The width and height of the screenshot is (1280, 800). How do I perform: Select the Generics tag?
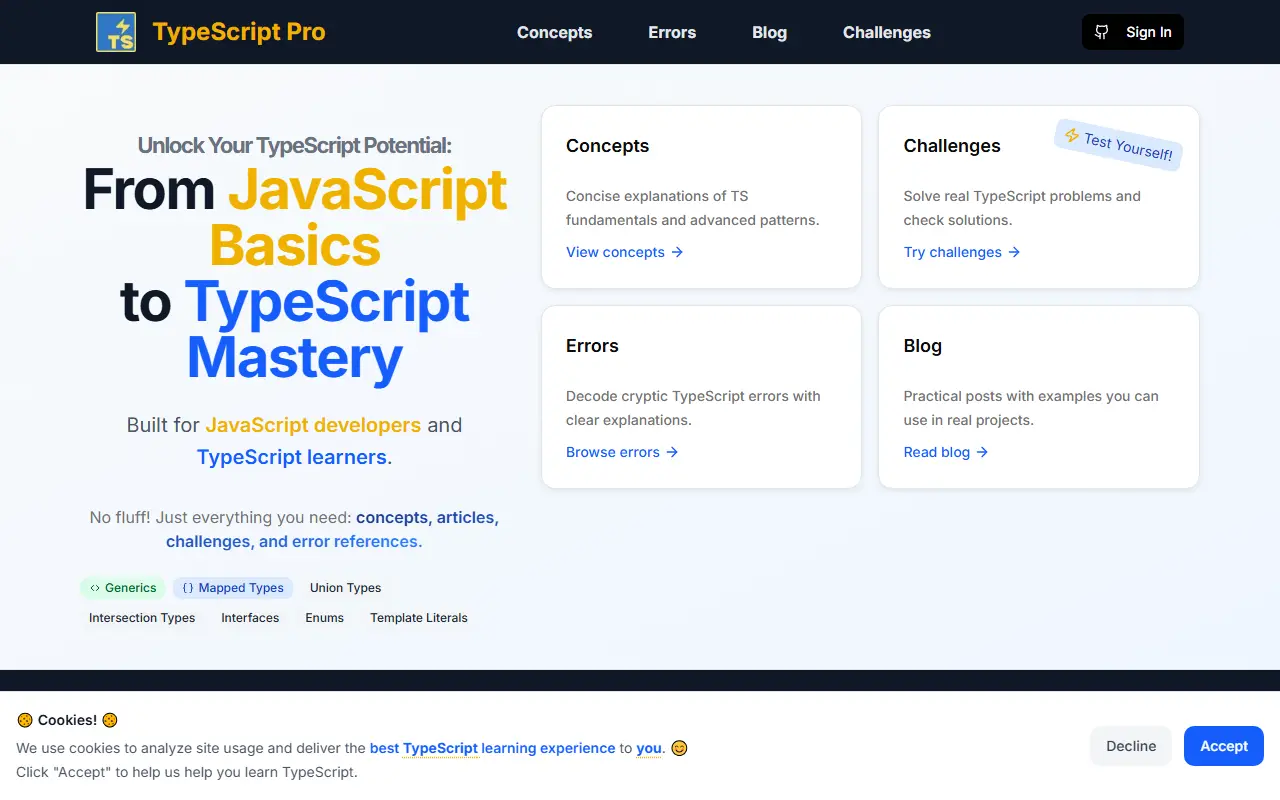click(x=123, y=588)
